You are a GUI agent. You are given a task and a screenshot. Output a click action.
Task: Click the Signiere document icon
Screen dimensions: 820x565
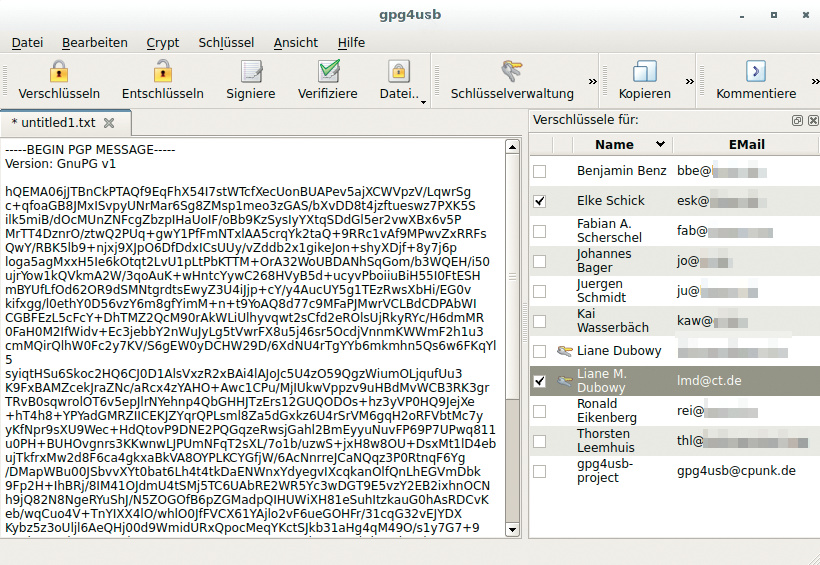click(x=250, y=72)
